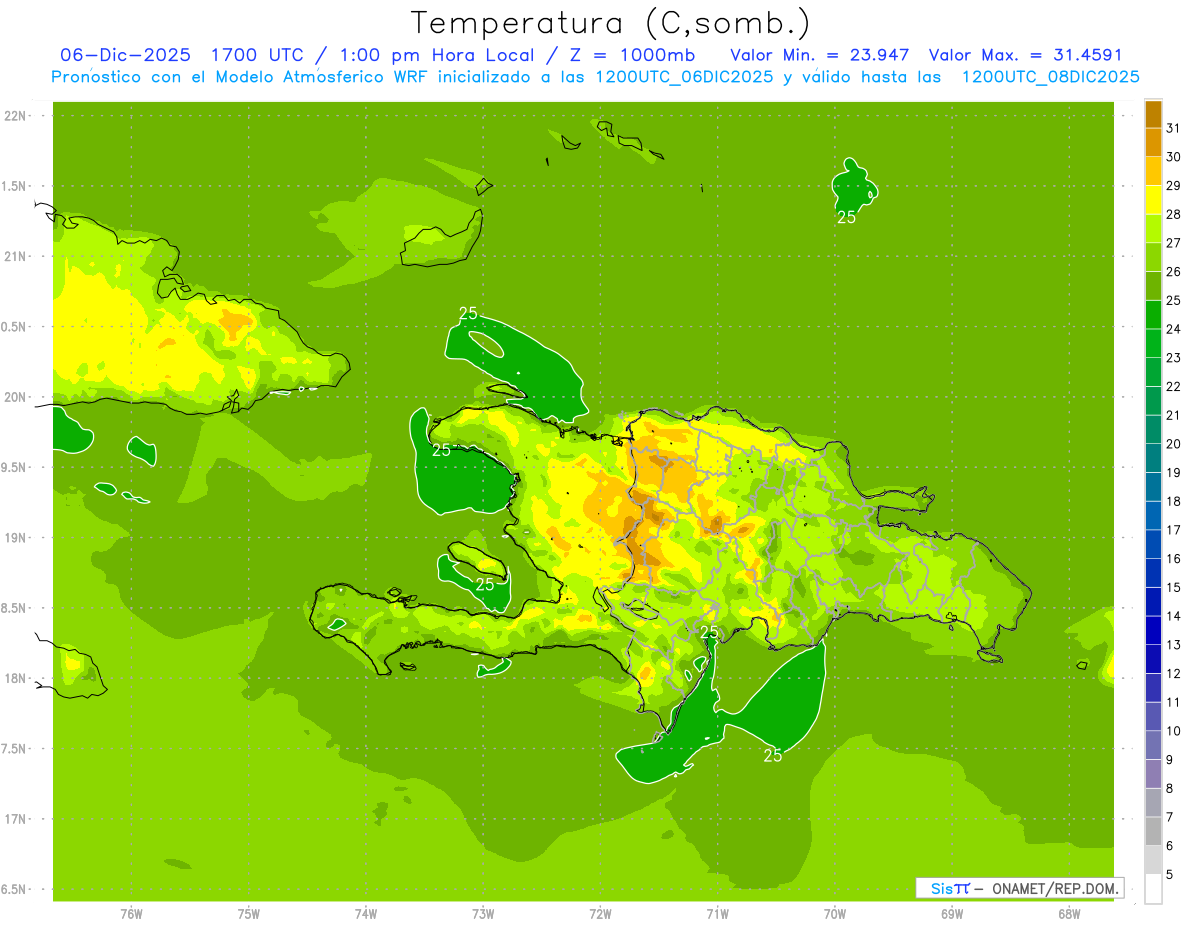Click the '18N' latitude label
The image size is (1200, 927).
(17, 679)
